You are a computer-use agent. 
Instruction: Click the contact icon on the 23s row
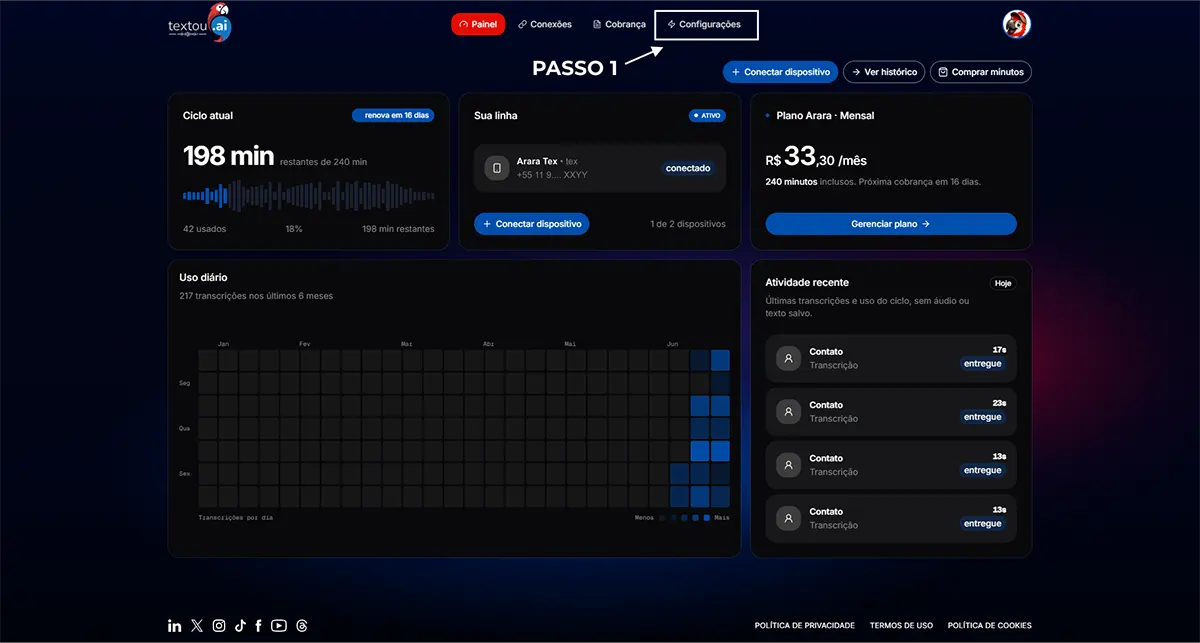[789, 411]
